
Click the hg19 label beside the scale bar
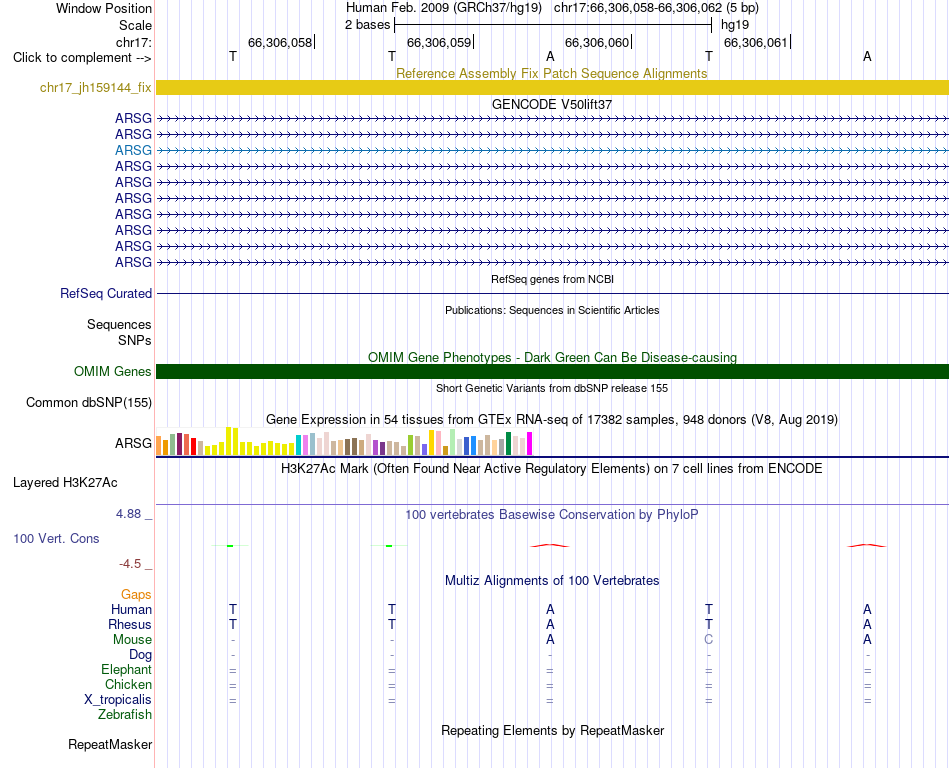pyautogui.click(x=735, y=25)
